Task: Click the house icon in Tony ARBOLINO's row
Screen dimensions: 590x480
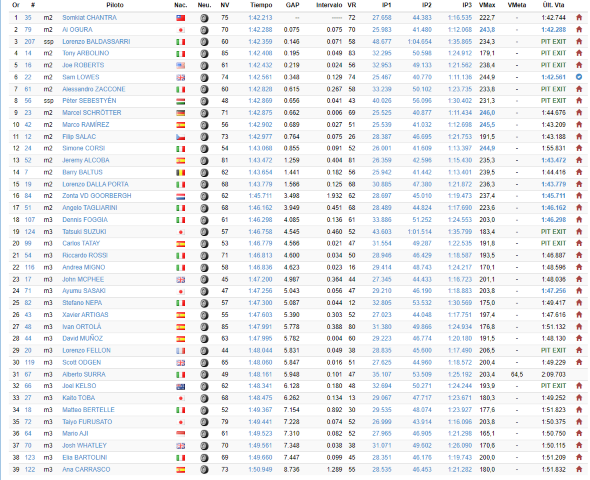Action: 579,53
